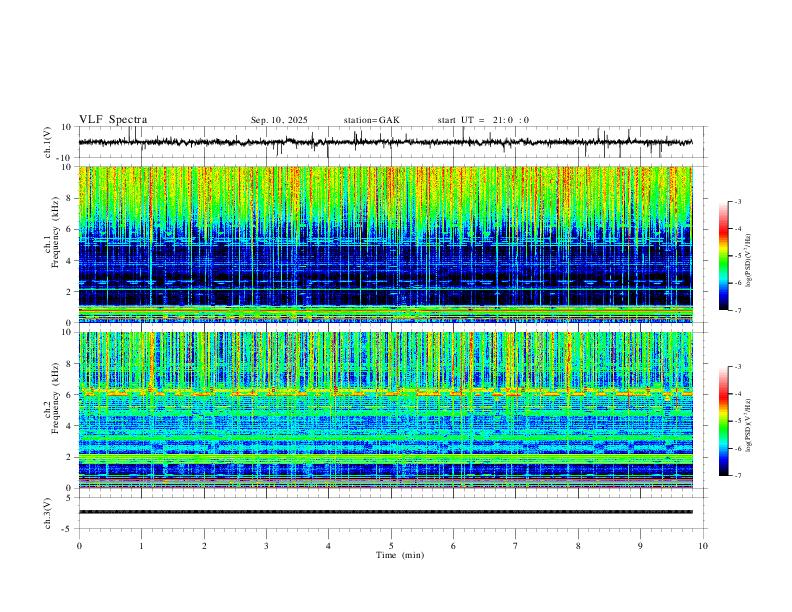Click the 'start UT = 21:0 :0' text

pyautogui.click(x=483, y=120)
